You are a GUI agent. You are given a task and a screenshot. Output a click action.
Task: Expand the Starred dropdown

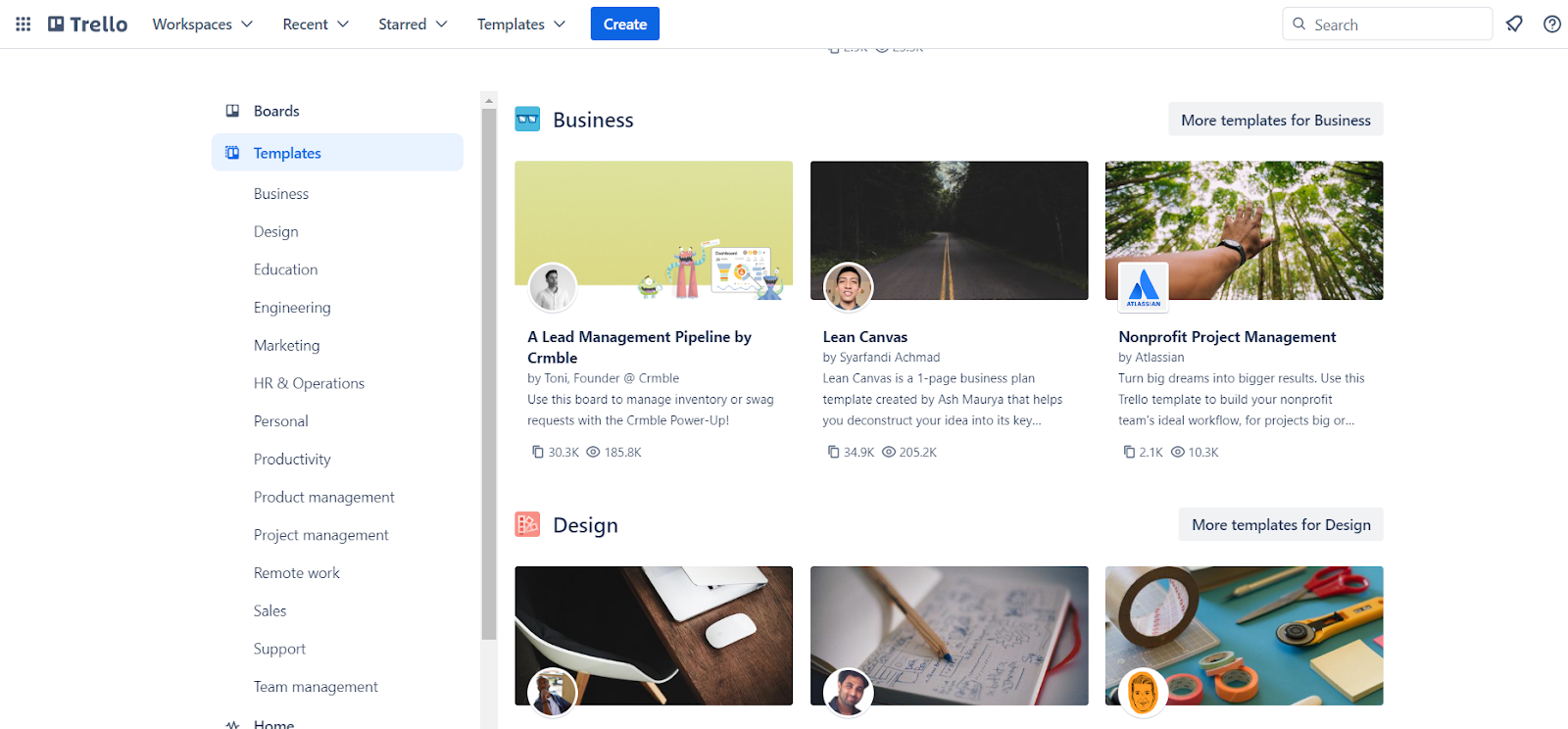point(413,24)
